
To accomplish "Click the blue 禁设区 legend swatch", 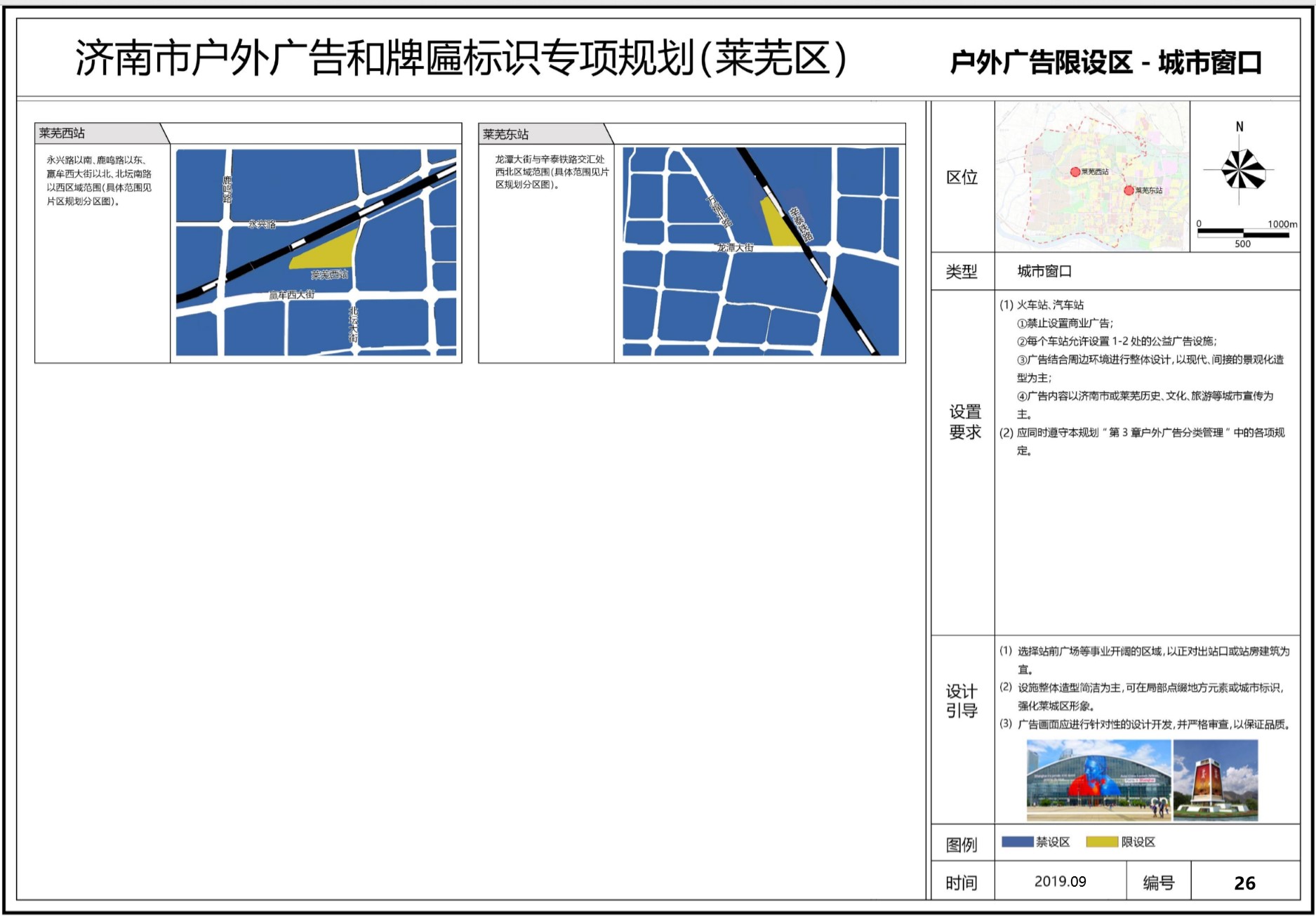I will pyautogui.click(x=1017, y=842).
